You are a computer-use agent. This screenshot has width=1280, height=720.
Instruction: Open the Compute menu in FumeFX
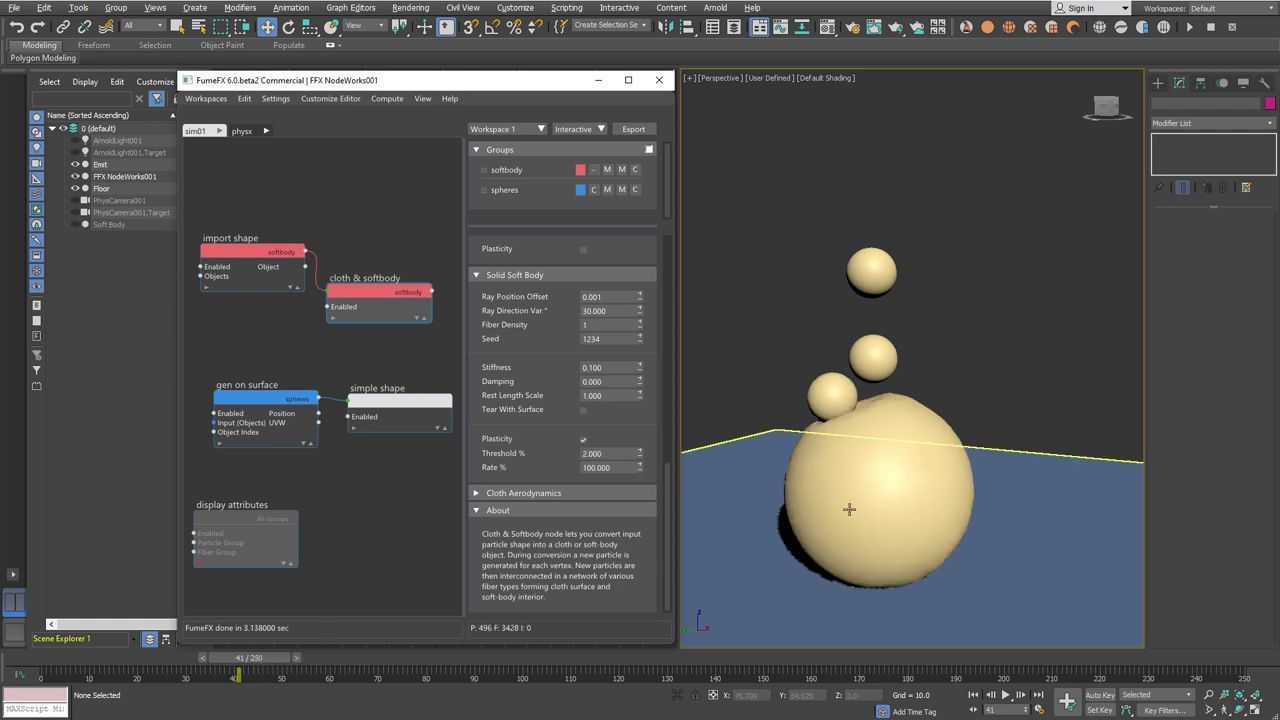pyautogui.click(x=387, y=99)
